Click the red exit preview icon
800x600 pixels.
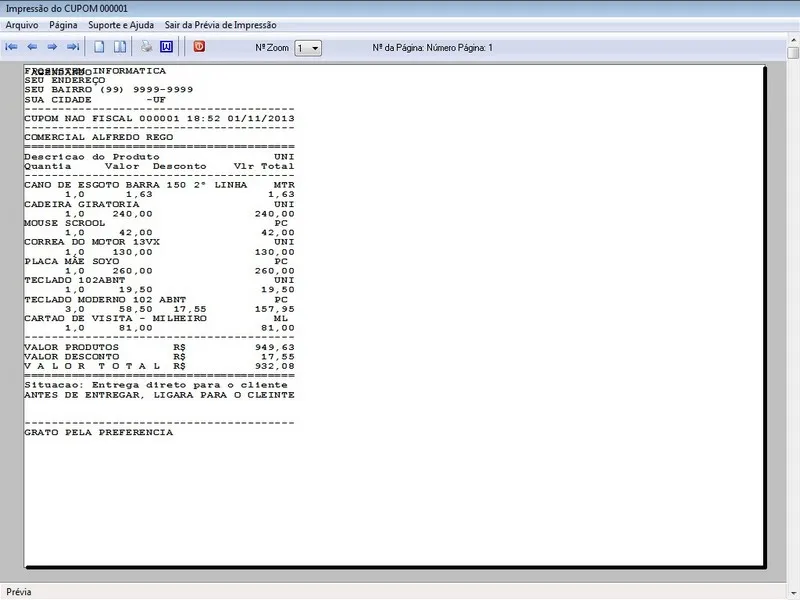click(199, 47)
